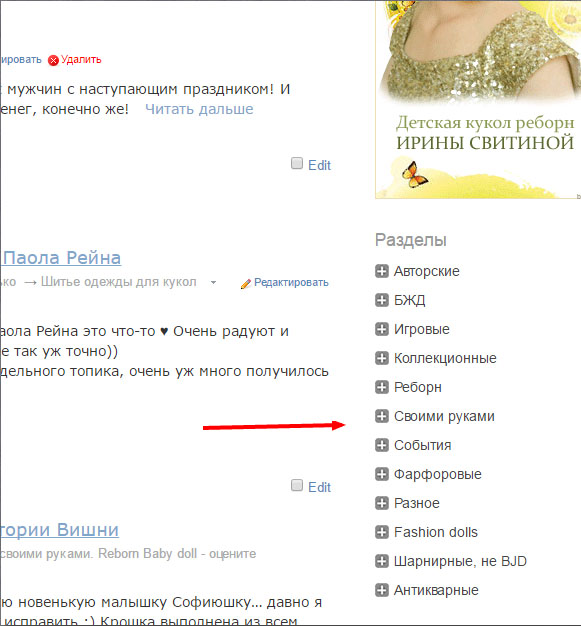Expand the БЖД section plus icon
The width and height of the screenshot is (581, 626).
(381, 300)
